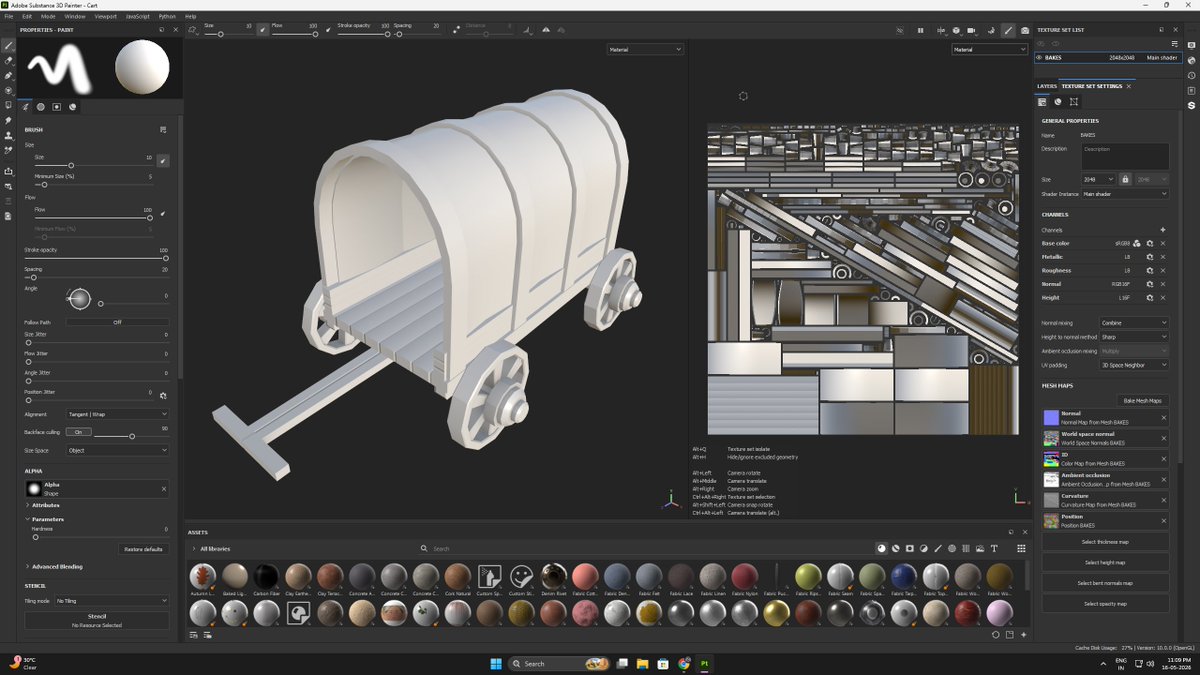Viewport: 1200px width, 675px height.
Task: Open the brush preset menu icon beside BRUSH
Action: click(163, 129)
